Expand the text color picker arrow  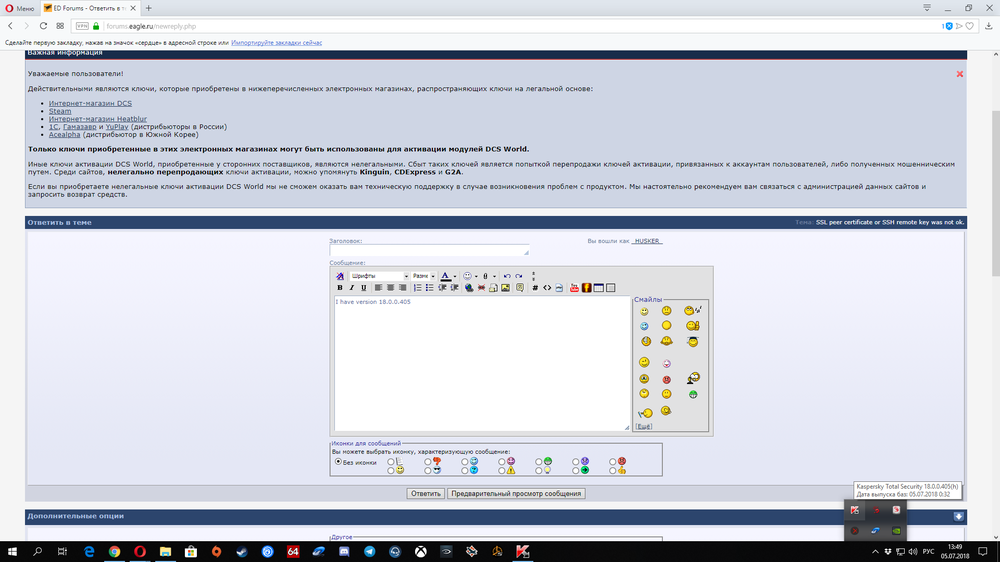pos(455,276)
